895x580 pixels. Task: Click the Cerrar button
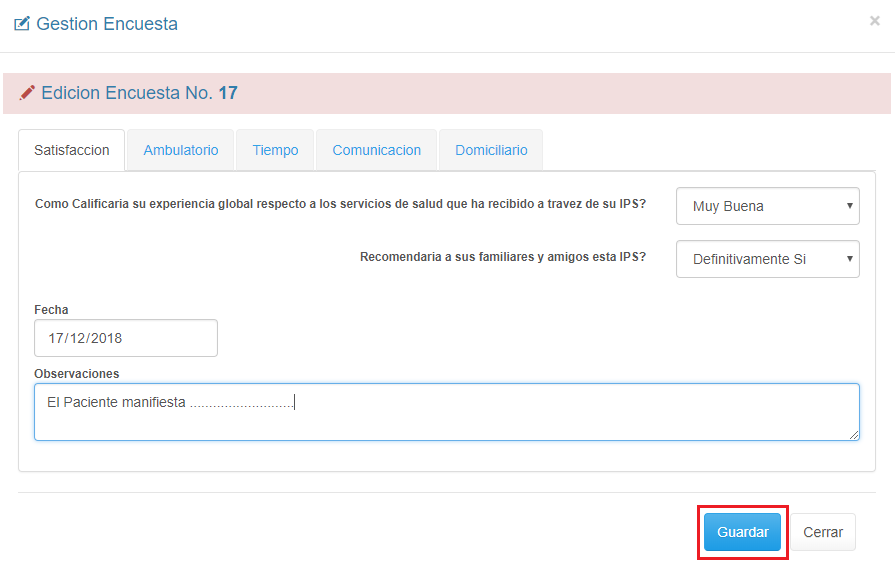click(x=823, y=532)
